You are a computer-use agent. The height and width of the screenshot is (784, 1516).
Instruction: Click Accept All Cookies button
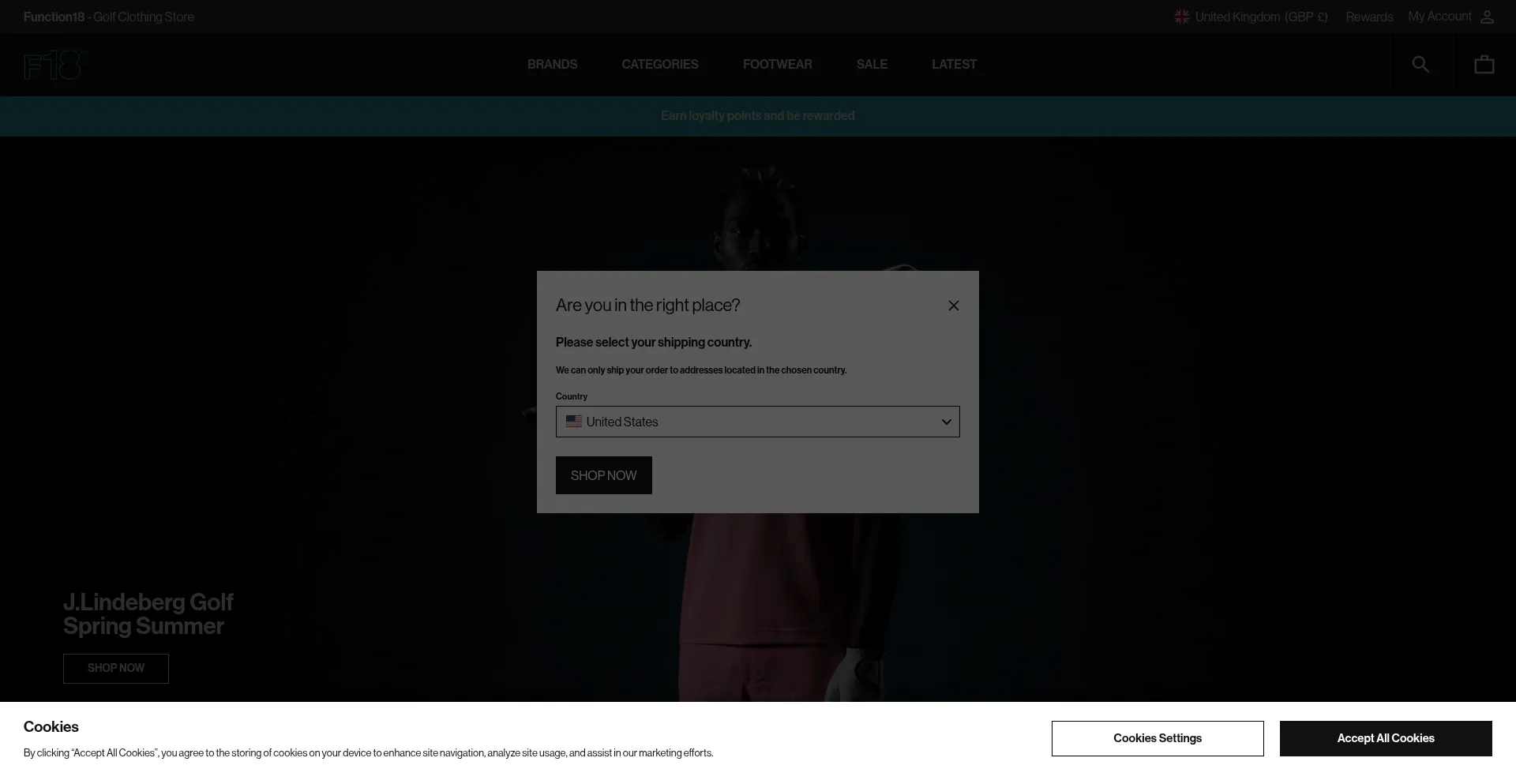1386,738
